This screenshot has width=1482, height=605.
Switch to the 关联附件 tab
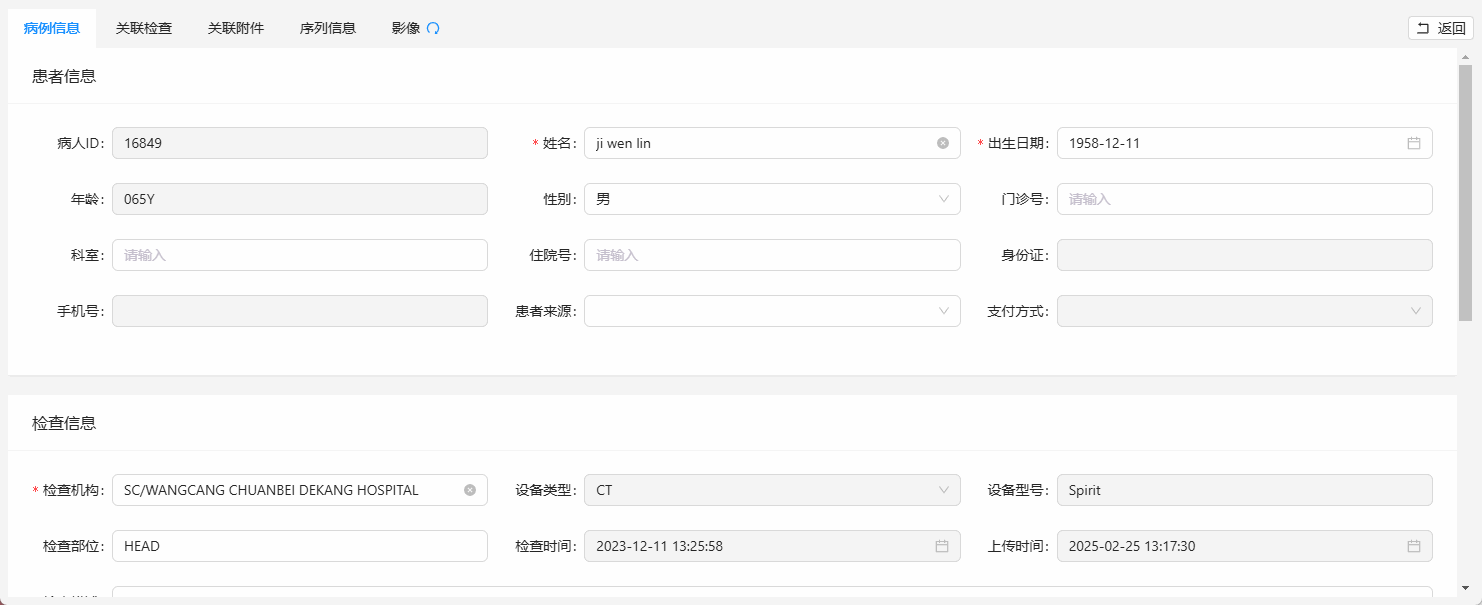(236, 28)
